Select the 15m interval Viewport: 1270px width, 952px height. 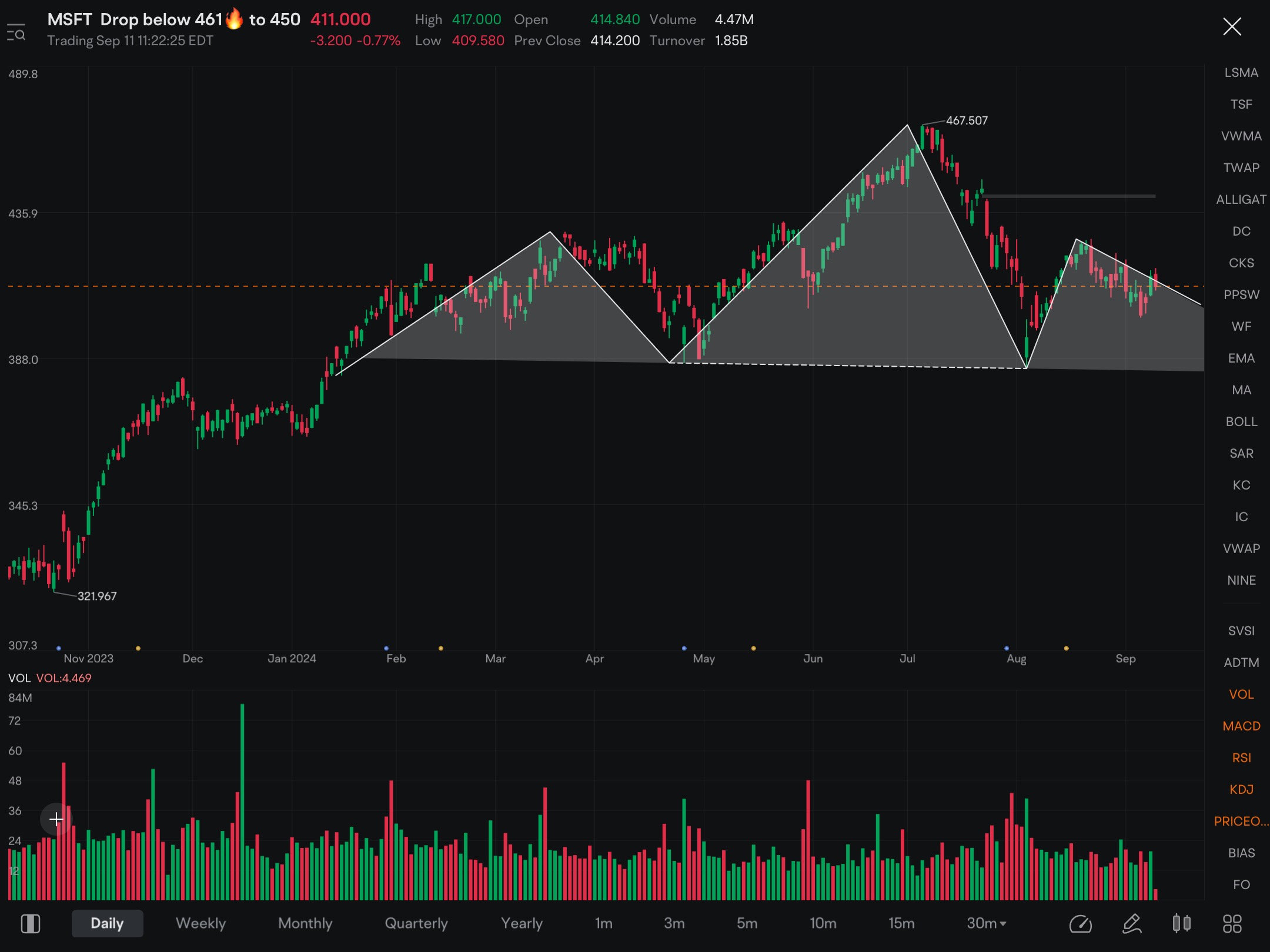[x=901, y=923]
